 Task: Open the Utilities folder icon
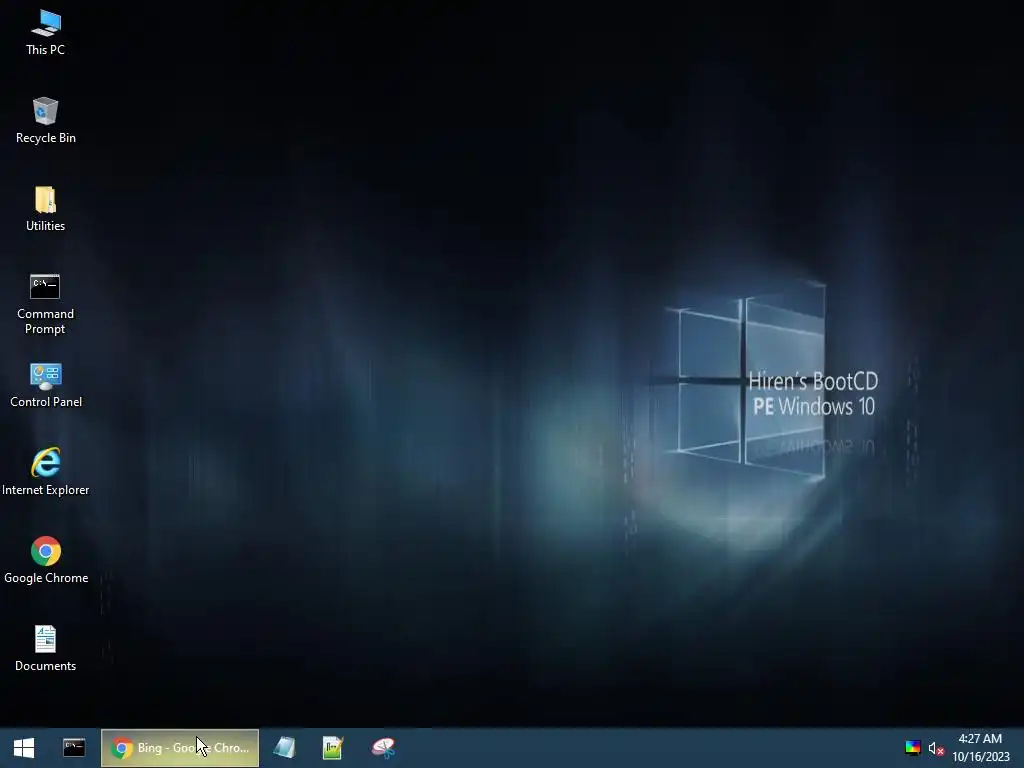pyautogui.click(x=45, y=209)
